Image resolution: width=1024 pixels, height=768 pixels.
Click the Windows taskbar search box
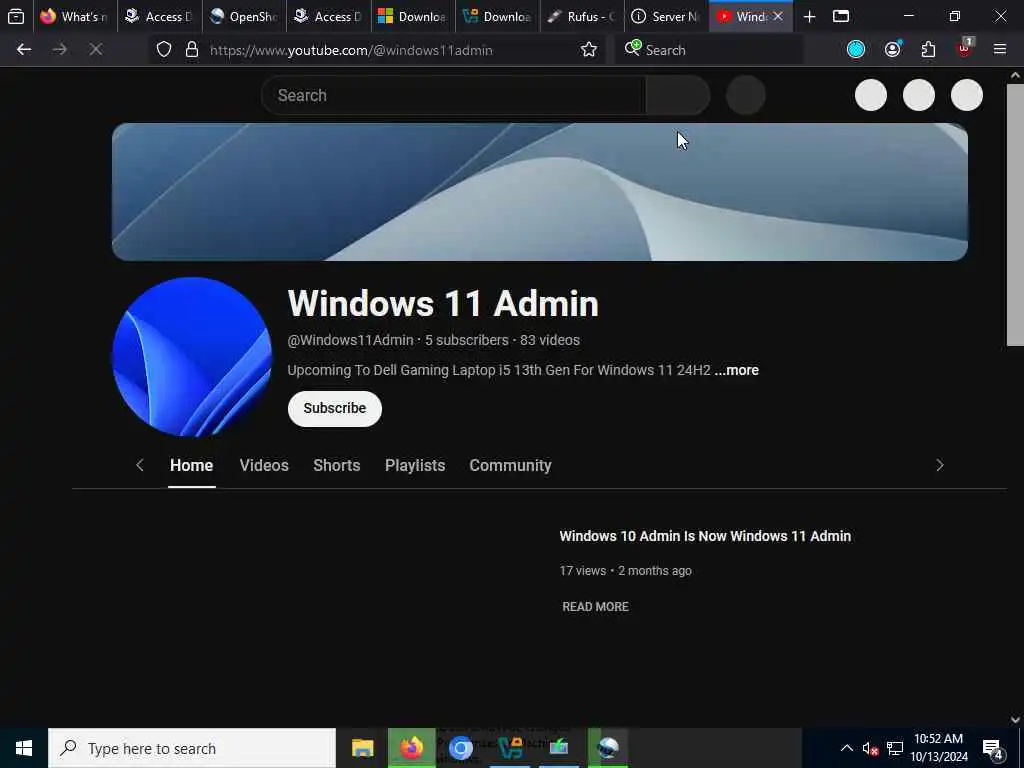(x=192, y=748)
